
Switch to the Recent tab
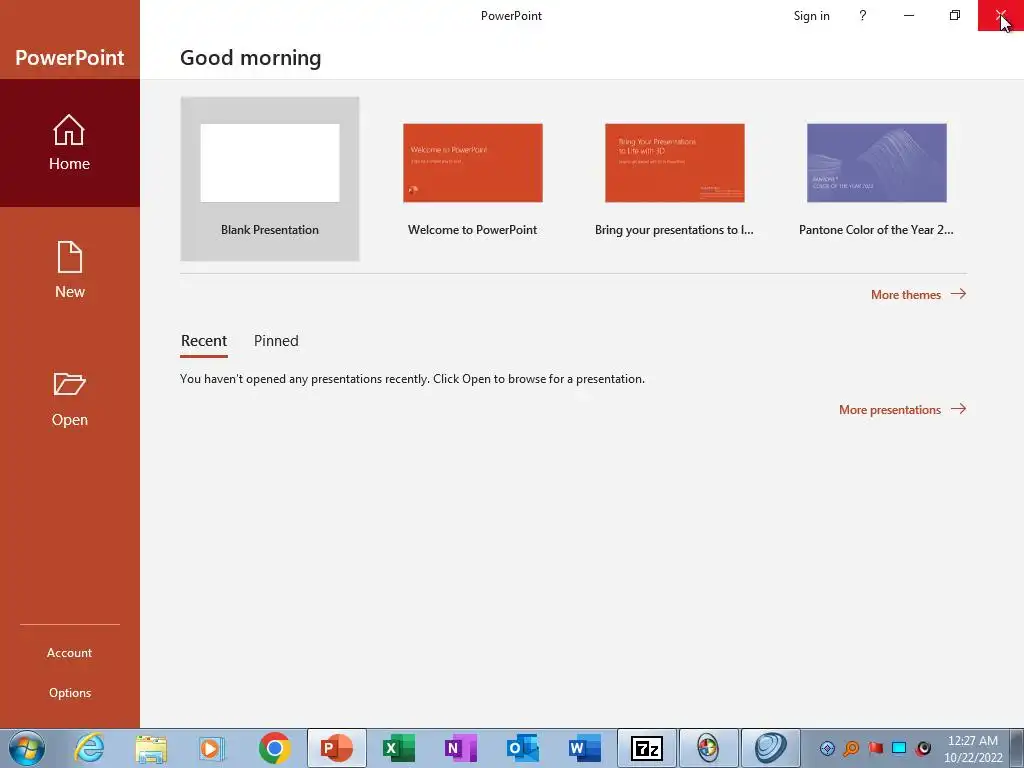(204, 341)
